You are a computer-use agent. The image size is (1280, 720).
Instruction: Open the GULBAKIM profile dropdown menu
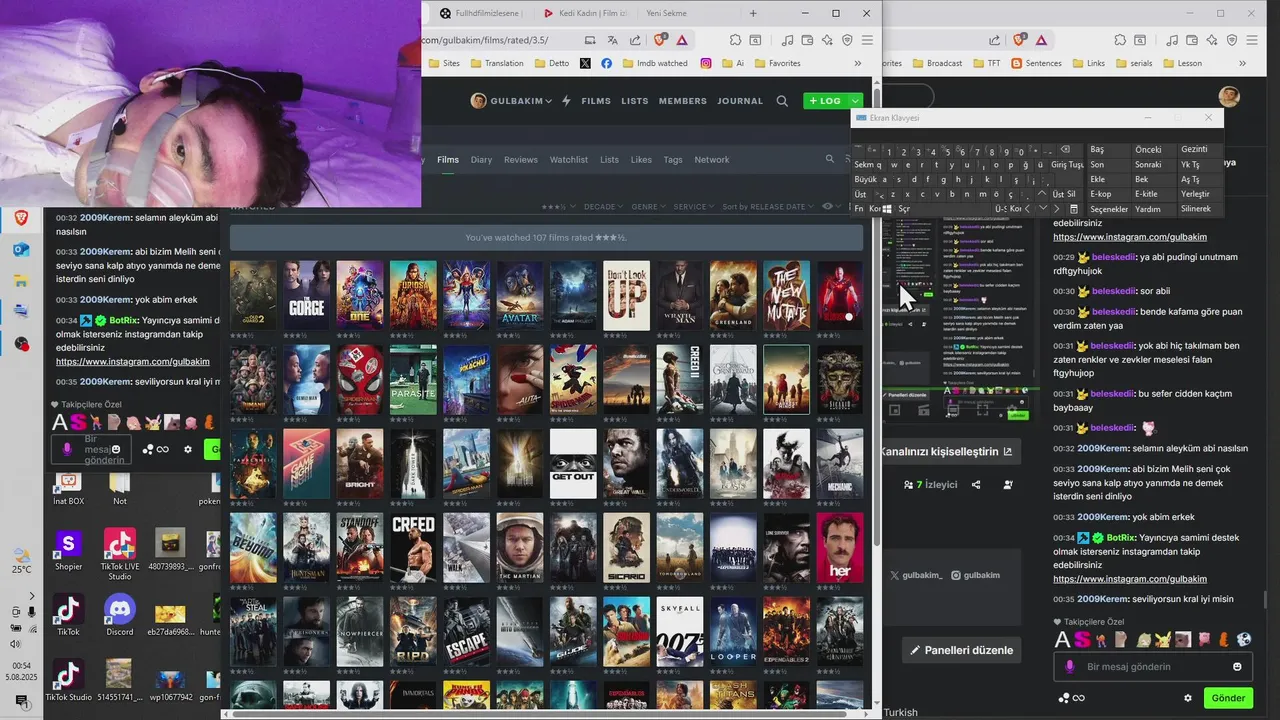pos(510,101)
